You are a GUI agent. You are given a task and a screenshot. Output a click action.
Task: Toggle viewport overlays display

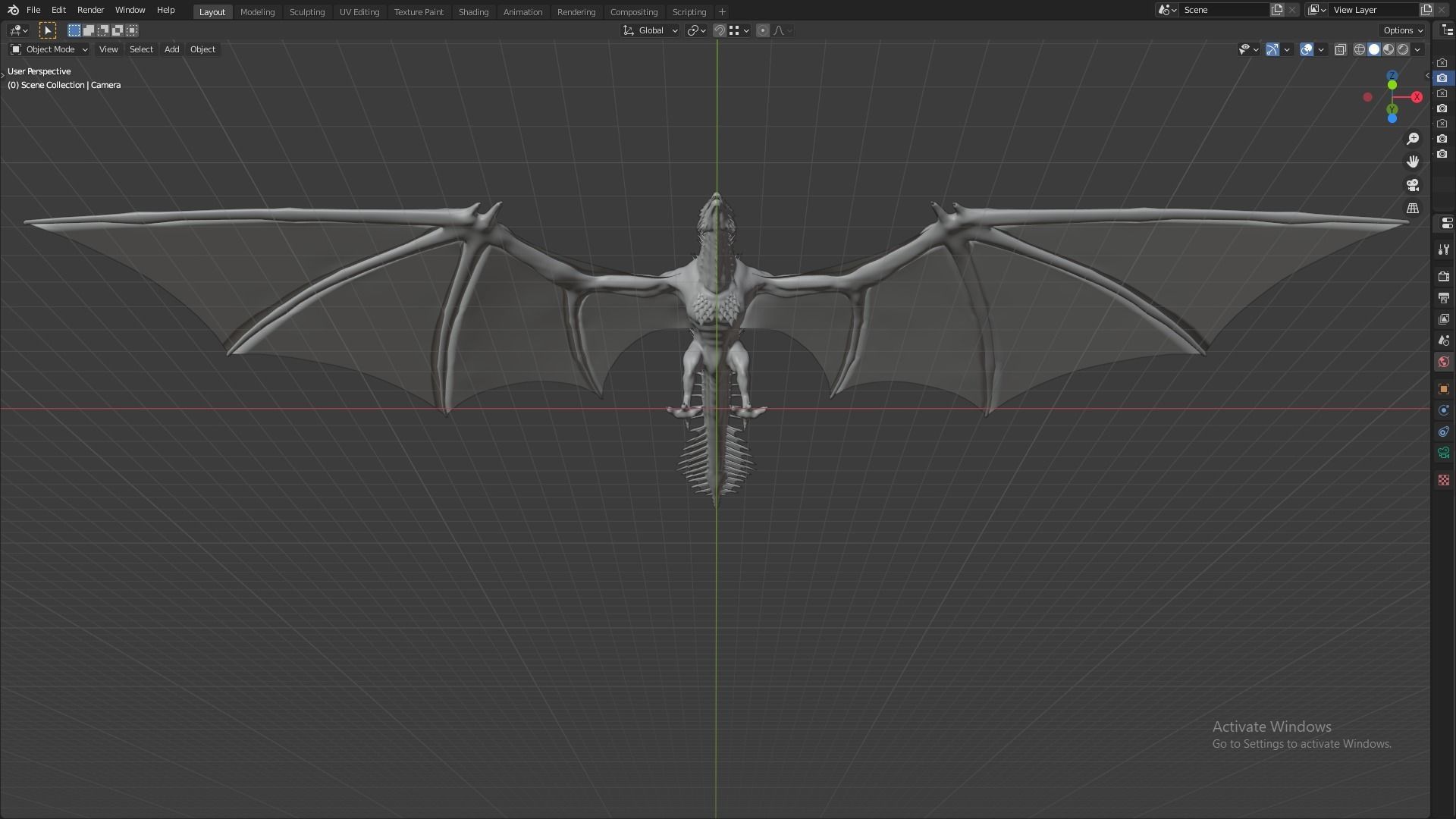tap(1306, 49)
